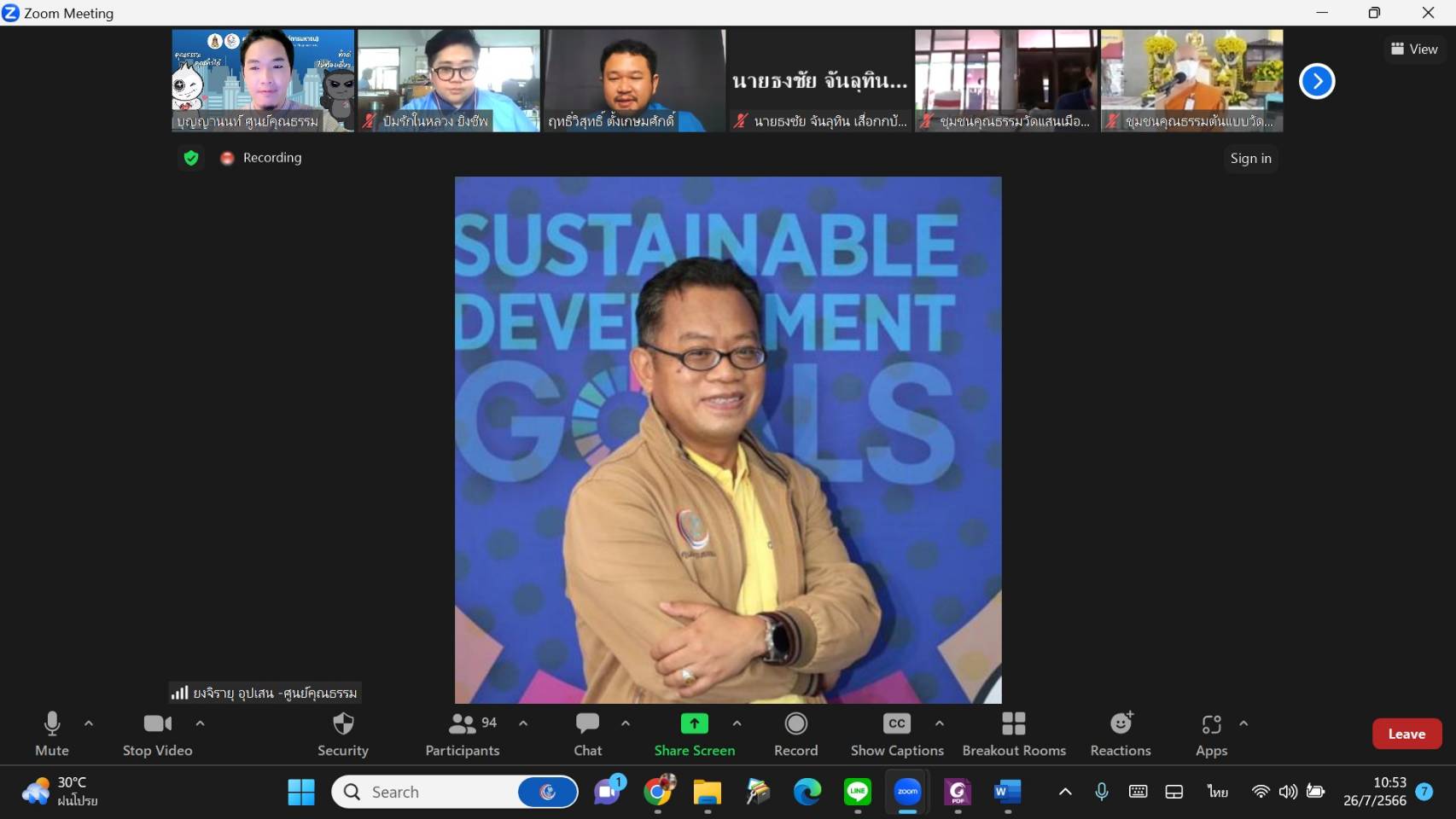
Task: Open LINE app from taskbar
Action: click(x=858, y=792)
